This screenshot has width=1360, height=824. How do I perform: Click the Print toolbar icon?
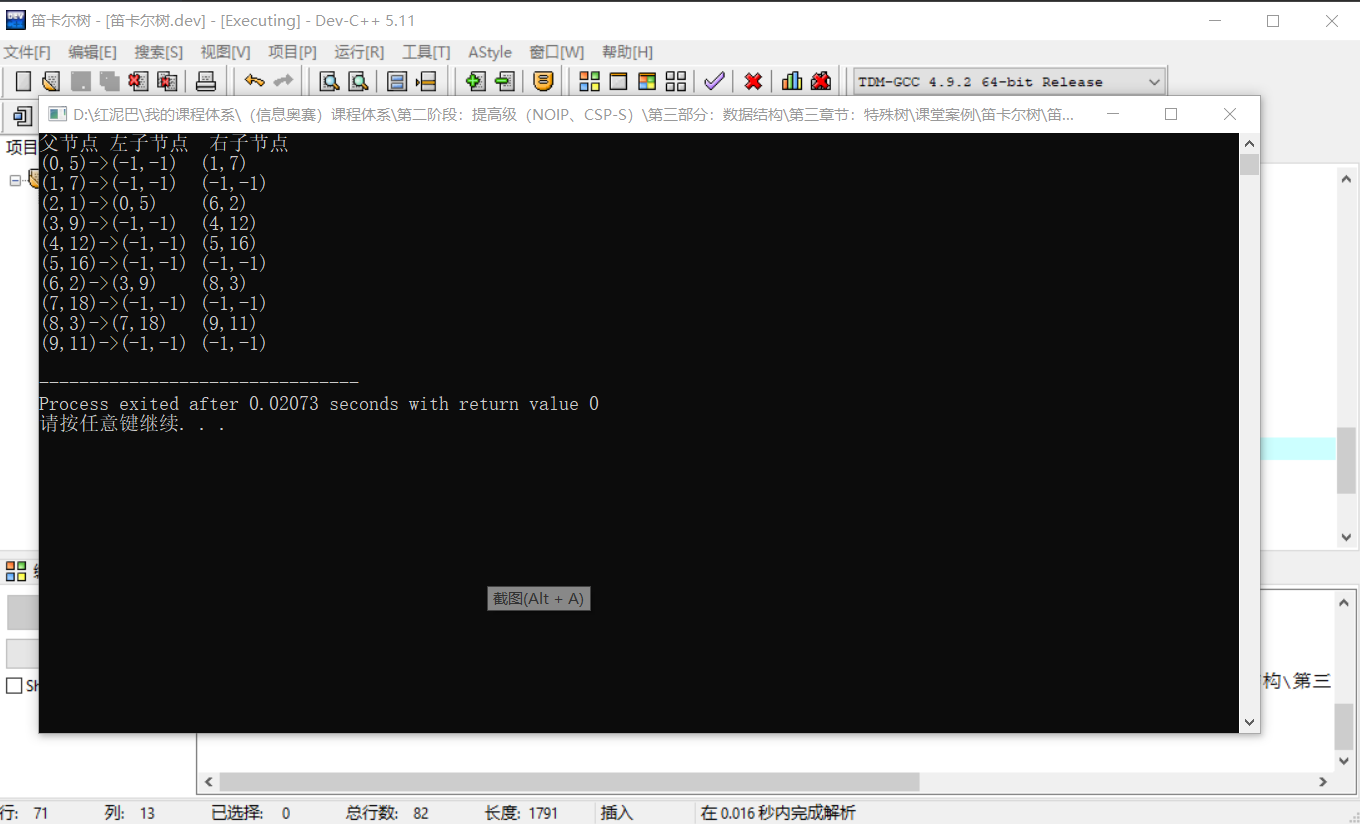(x=205, y=82)
